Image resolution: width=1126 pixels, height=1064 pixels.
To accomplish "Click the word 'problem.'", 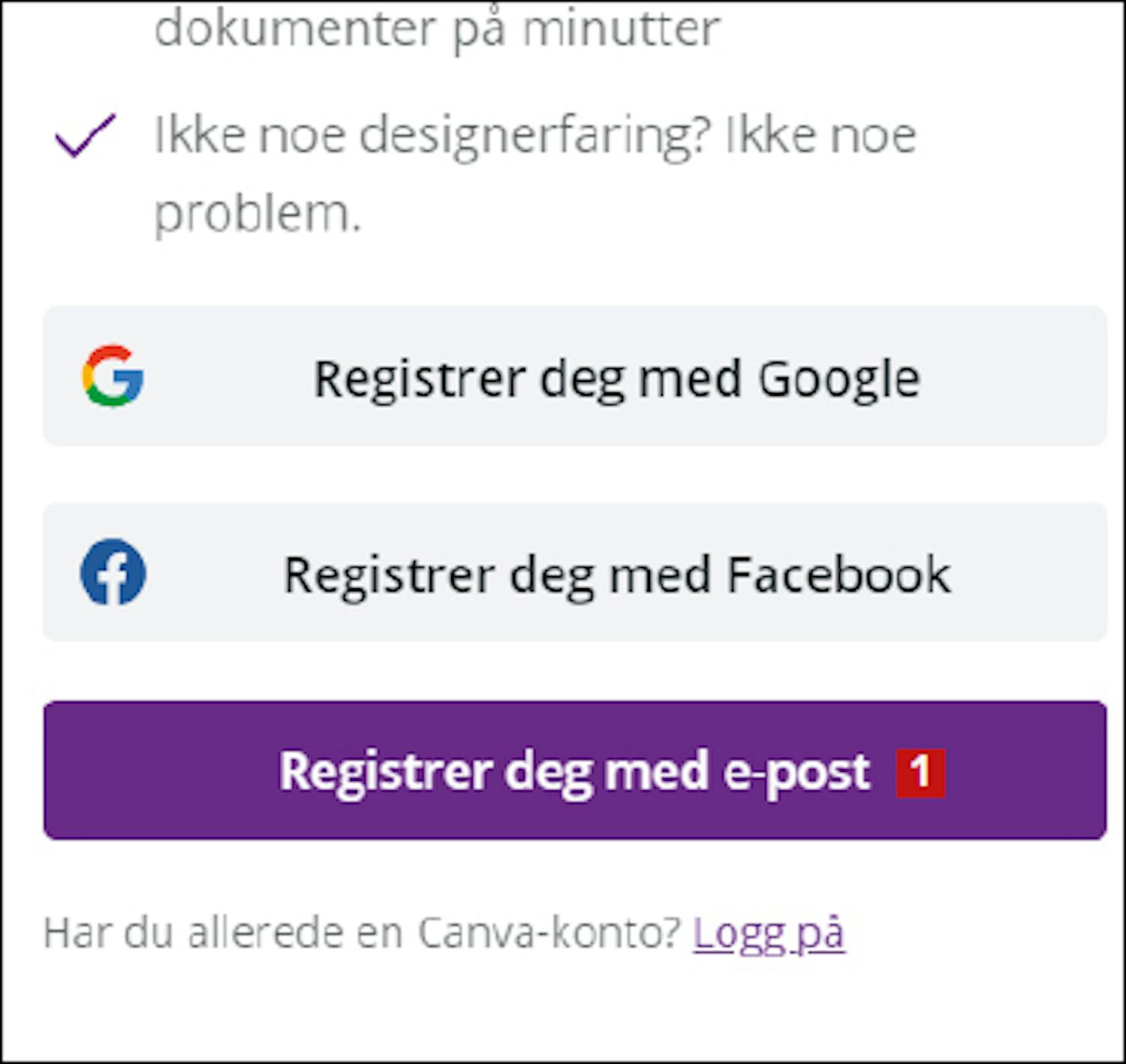I will [x=257, y=214].
